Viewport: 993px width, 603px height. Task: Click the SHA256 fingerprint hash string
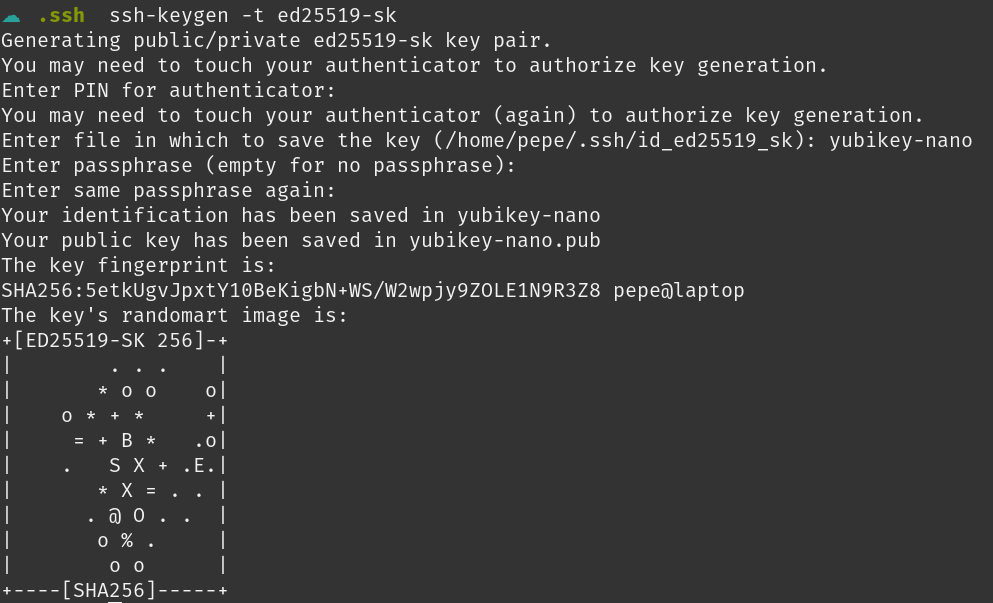tap(300, 290)
